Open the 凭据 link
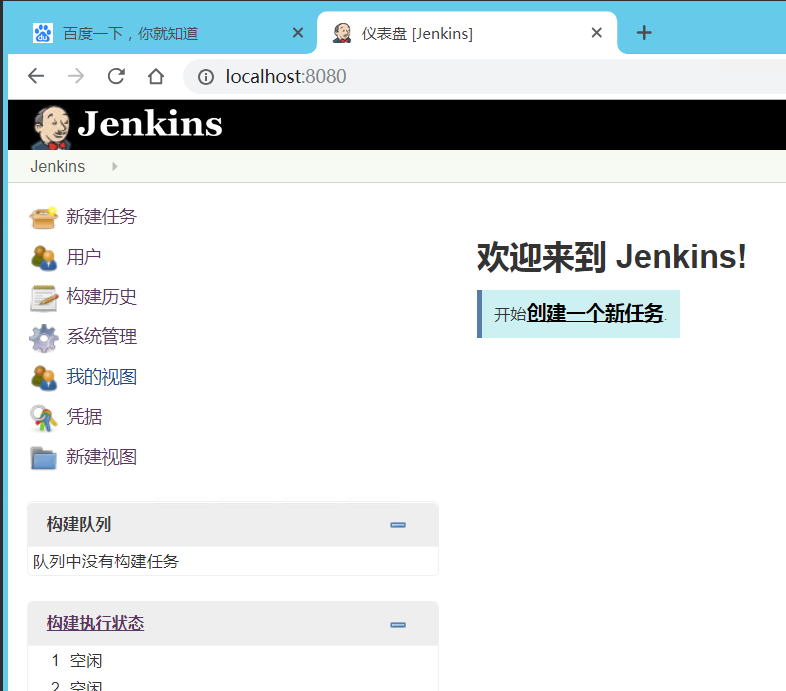Viewport: 786px width, 691px height. point(84,417)
